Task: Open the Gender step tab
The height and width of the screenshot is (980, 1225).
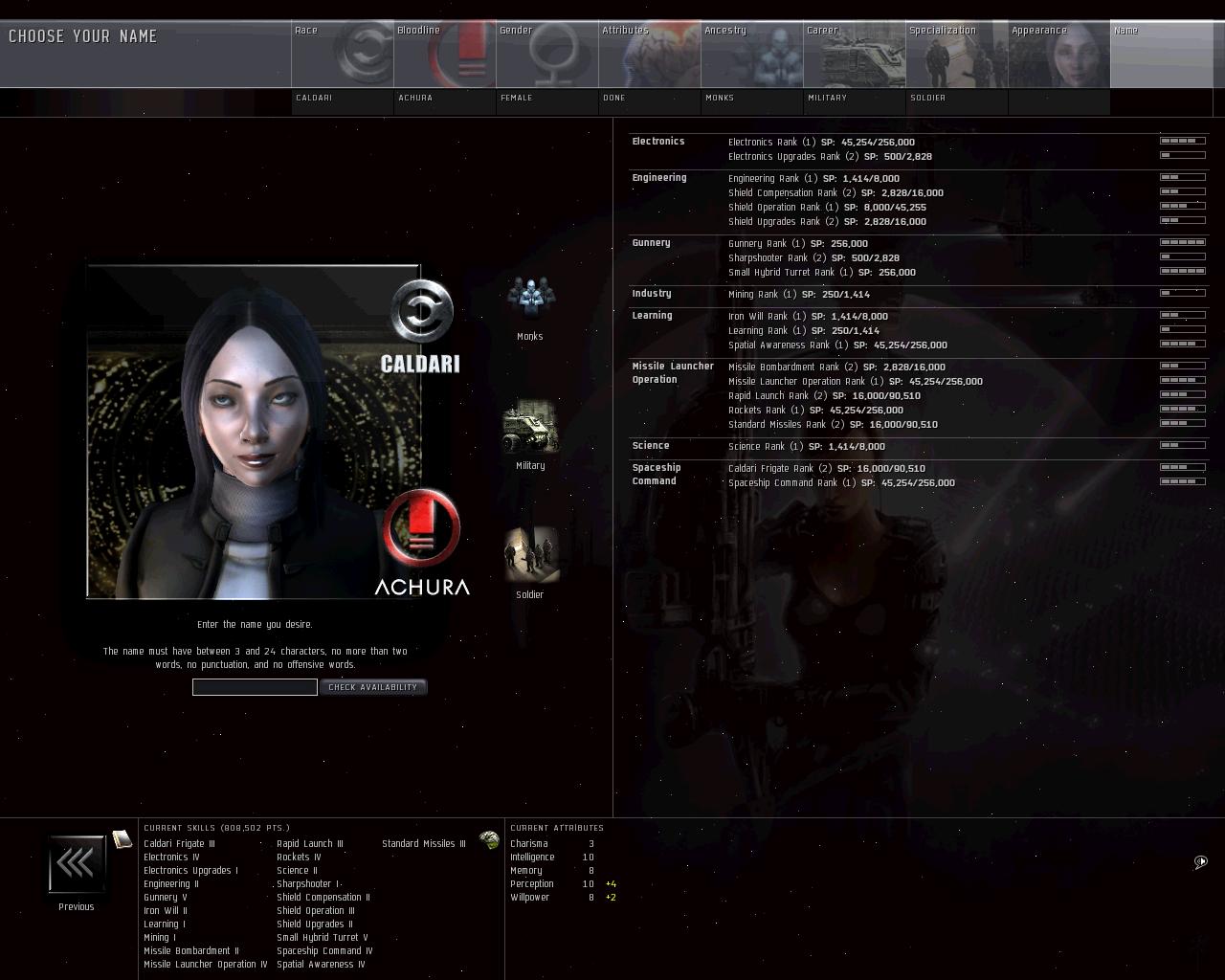Action: coord(547,55)
